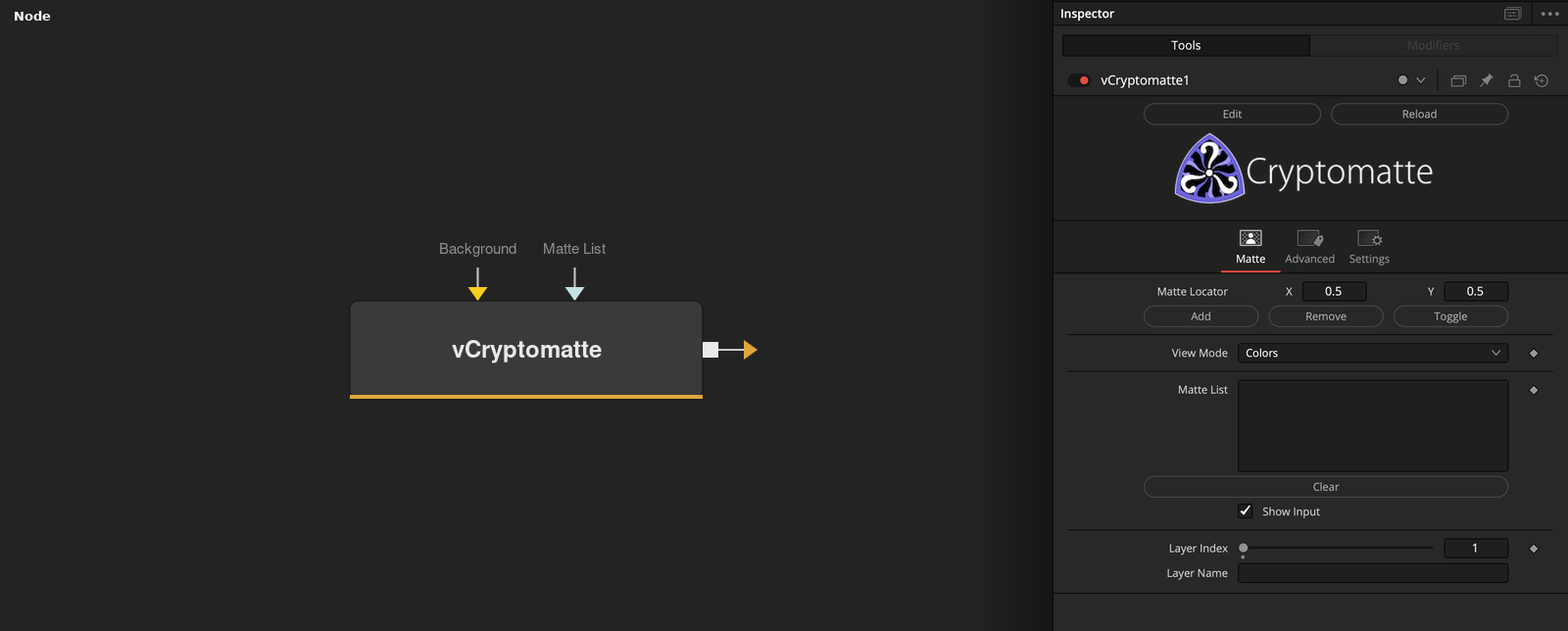This screenshot has width=1568, height=631.
Task: Lock the vCryptomatte1 tool
Action: tap(1514, 80)
